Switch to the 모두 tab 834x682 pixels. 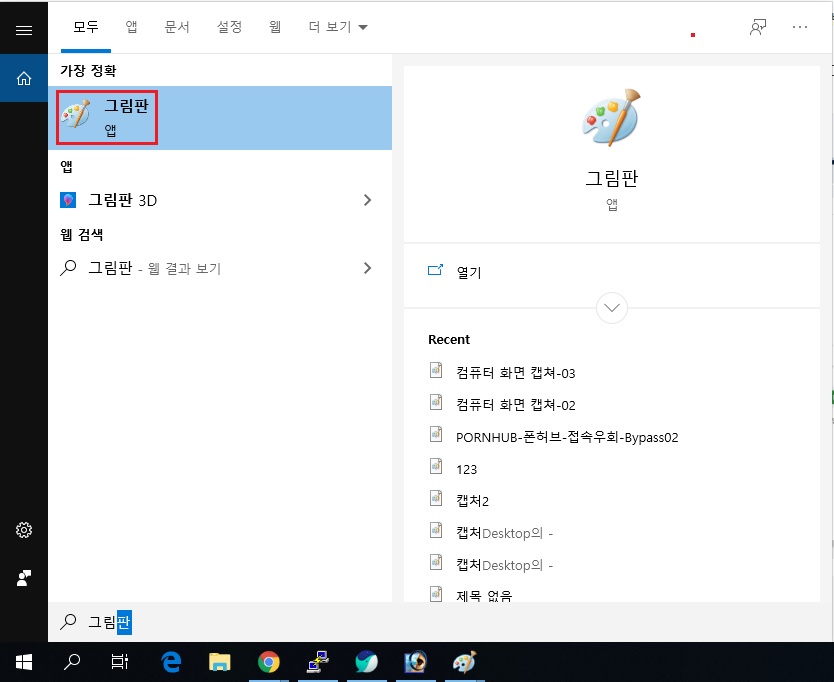click(86, 27)
